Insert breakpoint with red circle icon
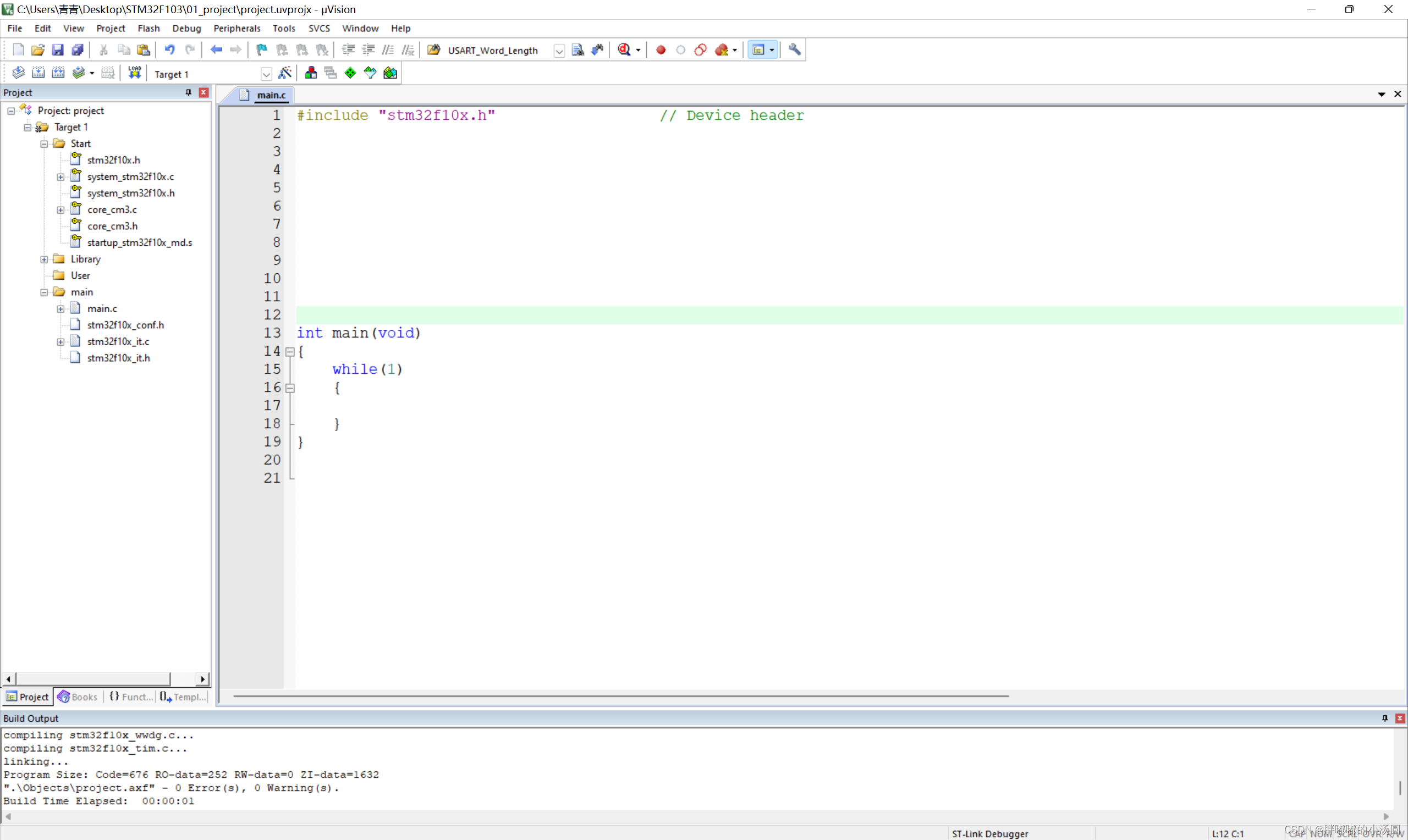 660,50
